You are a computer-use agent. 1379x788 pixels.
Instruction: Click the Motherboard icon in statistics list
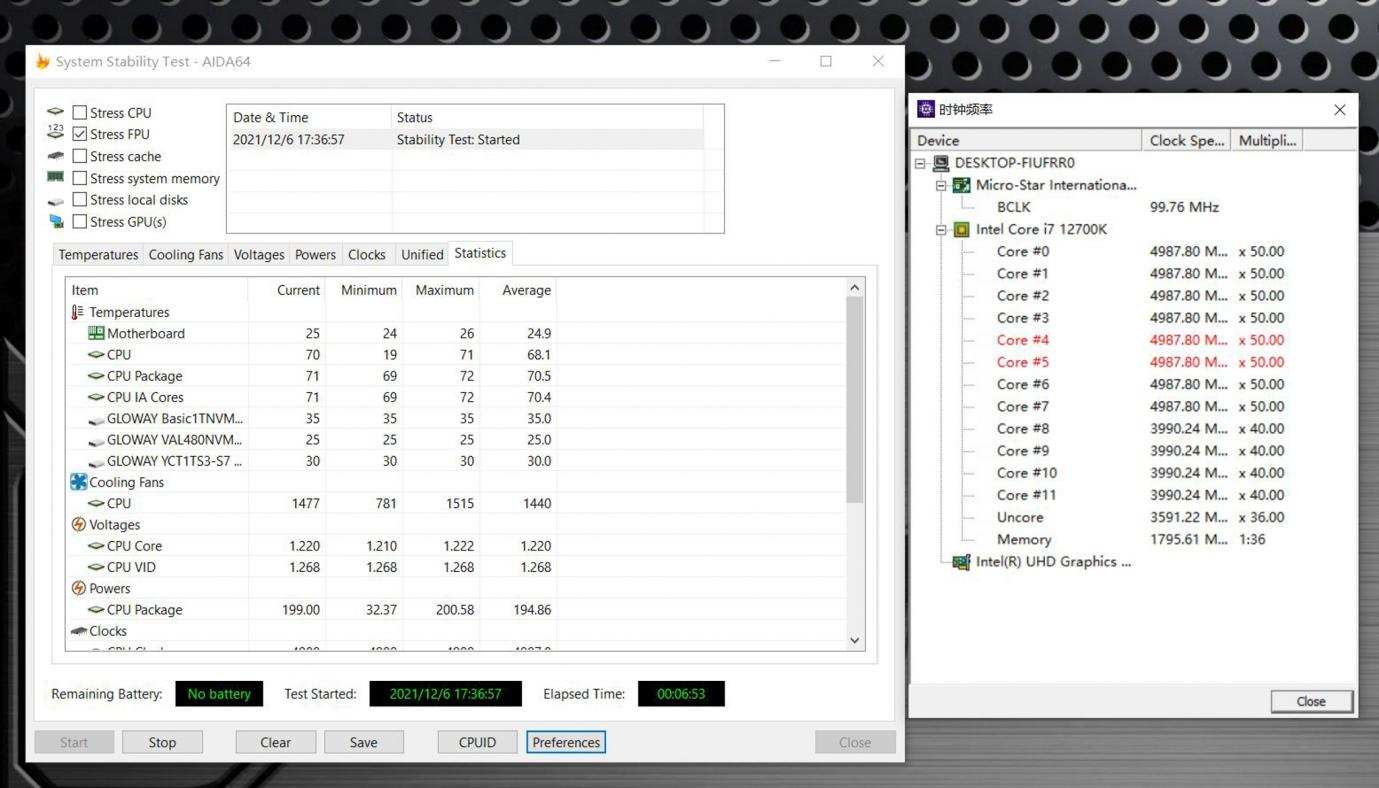pos(96,333)
